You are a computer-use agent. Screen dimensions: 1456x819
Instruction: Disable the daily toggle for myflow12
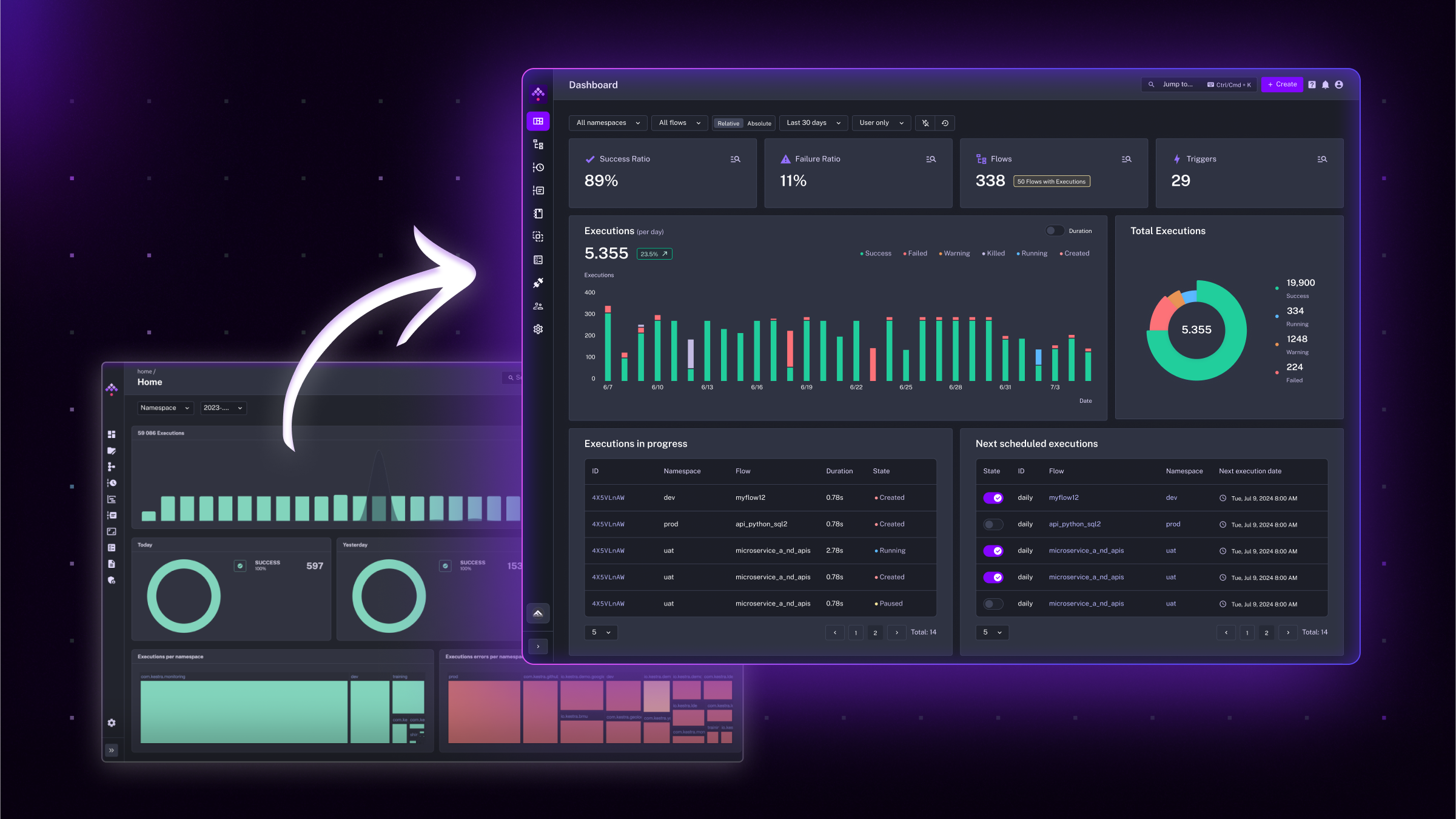pyautogui.click(x=994, y=497)
